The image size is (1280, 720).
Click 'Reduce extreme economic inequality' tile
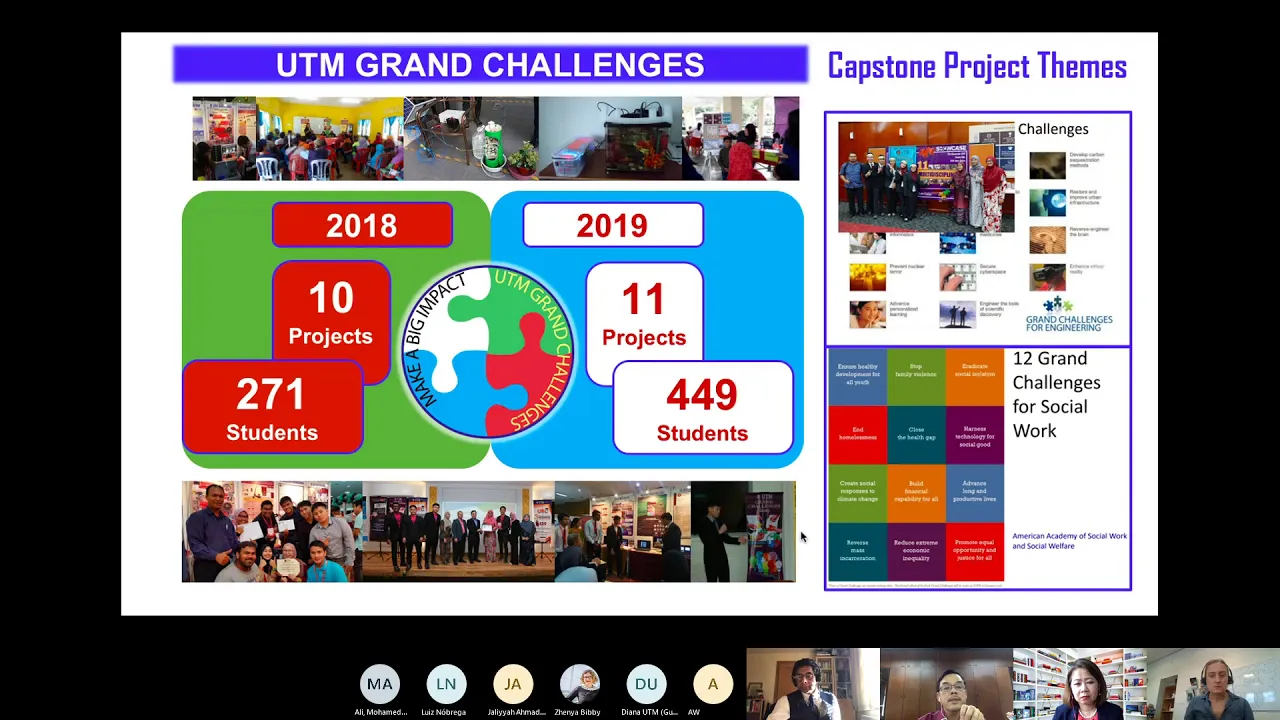[915, 550]
